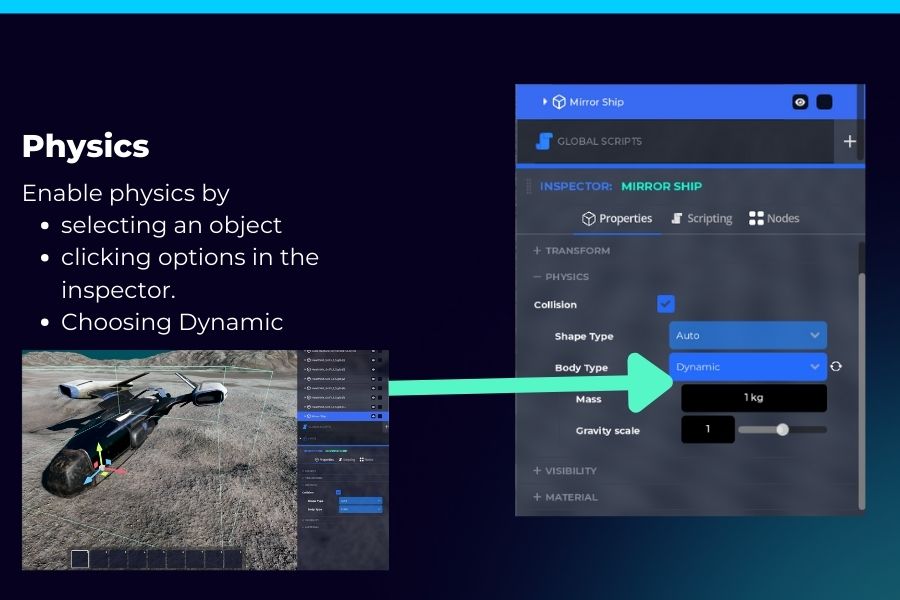The width and height of the screenshot is (900, 600).
Task: Open the Body Type Dynamic dropdown
Action: [747, 367]
